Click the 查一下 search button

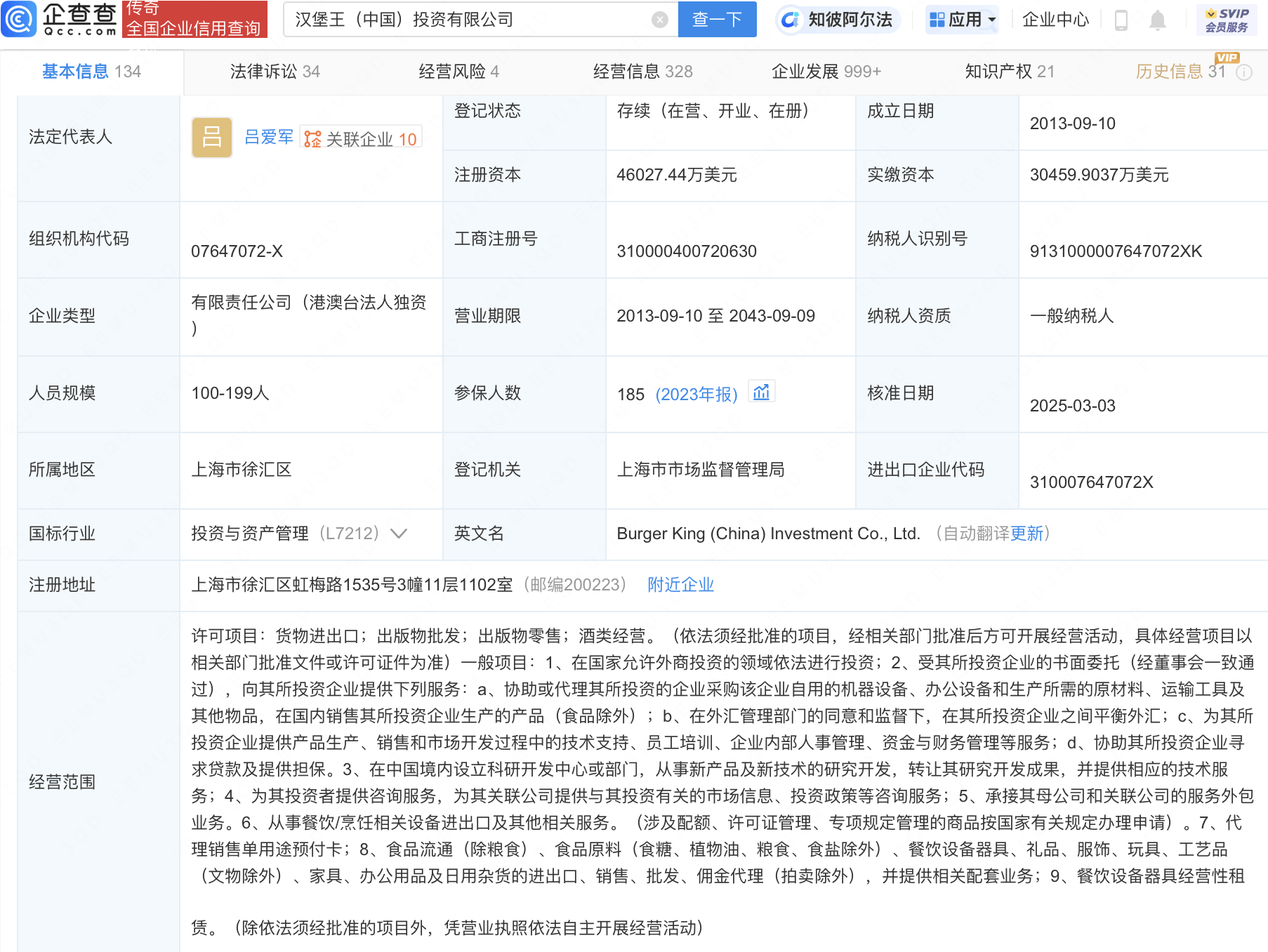click(x=717, y=20)
